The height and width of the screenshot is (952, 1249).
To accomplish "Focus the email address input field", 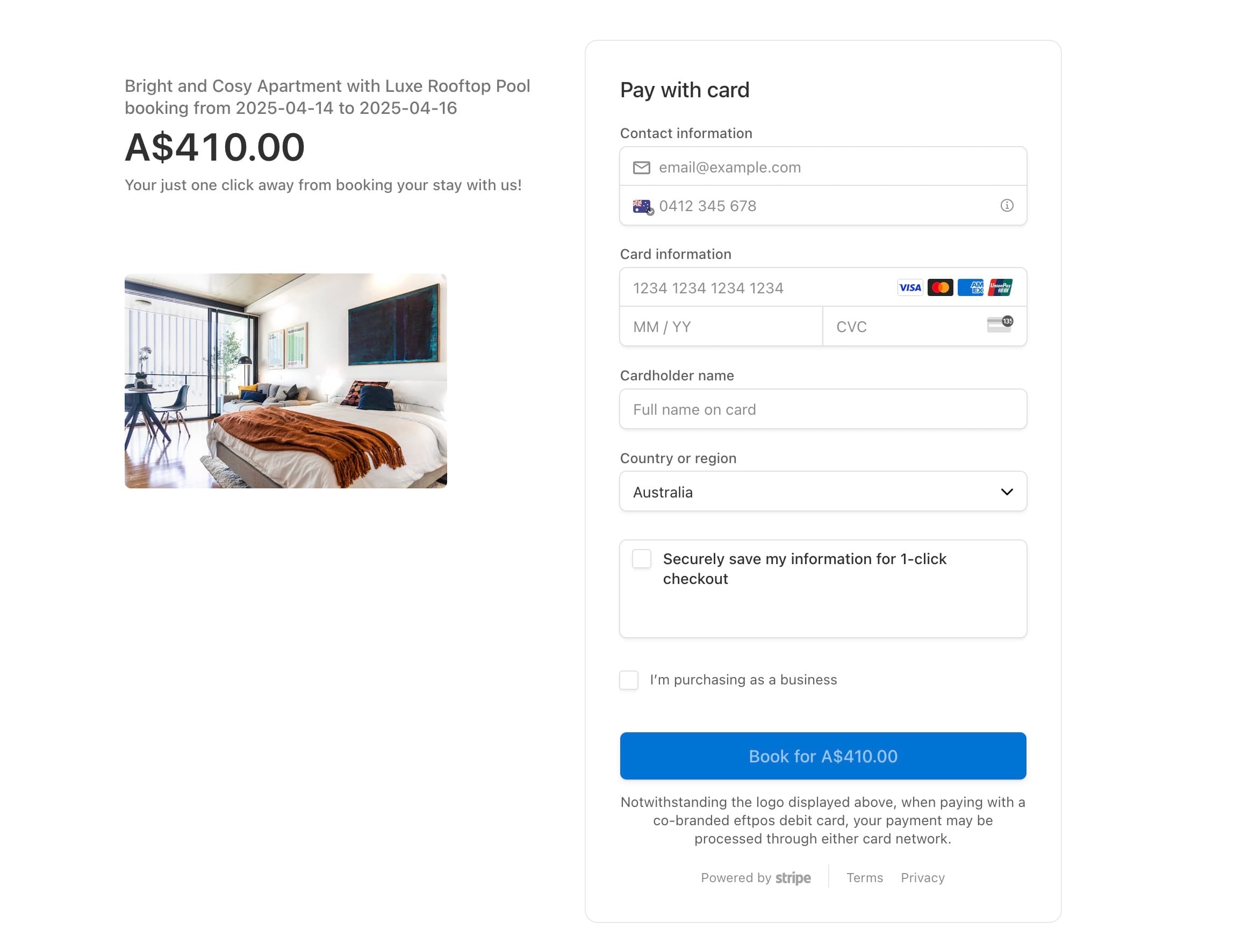I will [823, 167].
